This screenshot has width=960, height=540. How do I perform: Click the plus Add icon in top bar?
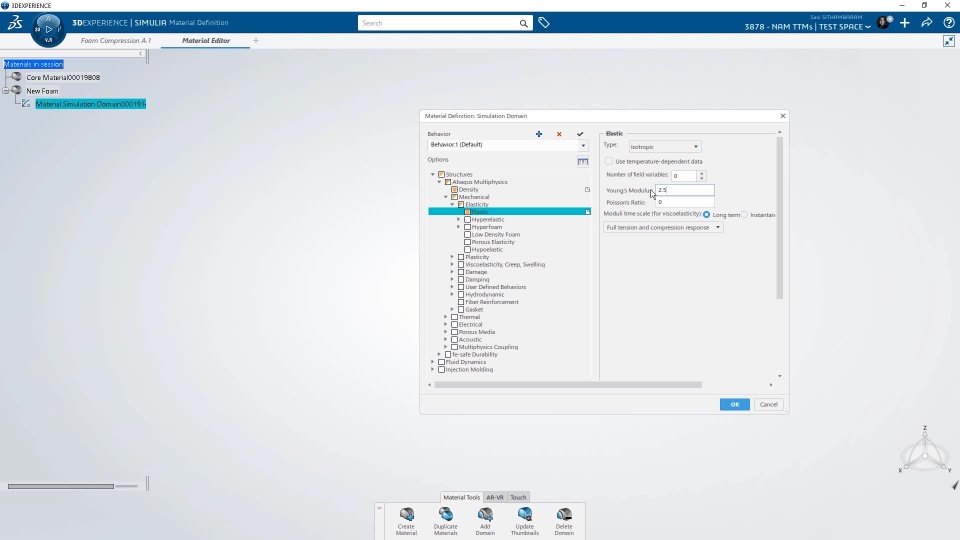(905, 23)
